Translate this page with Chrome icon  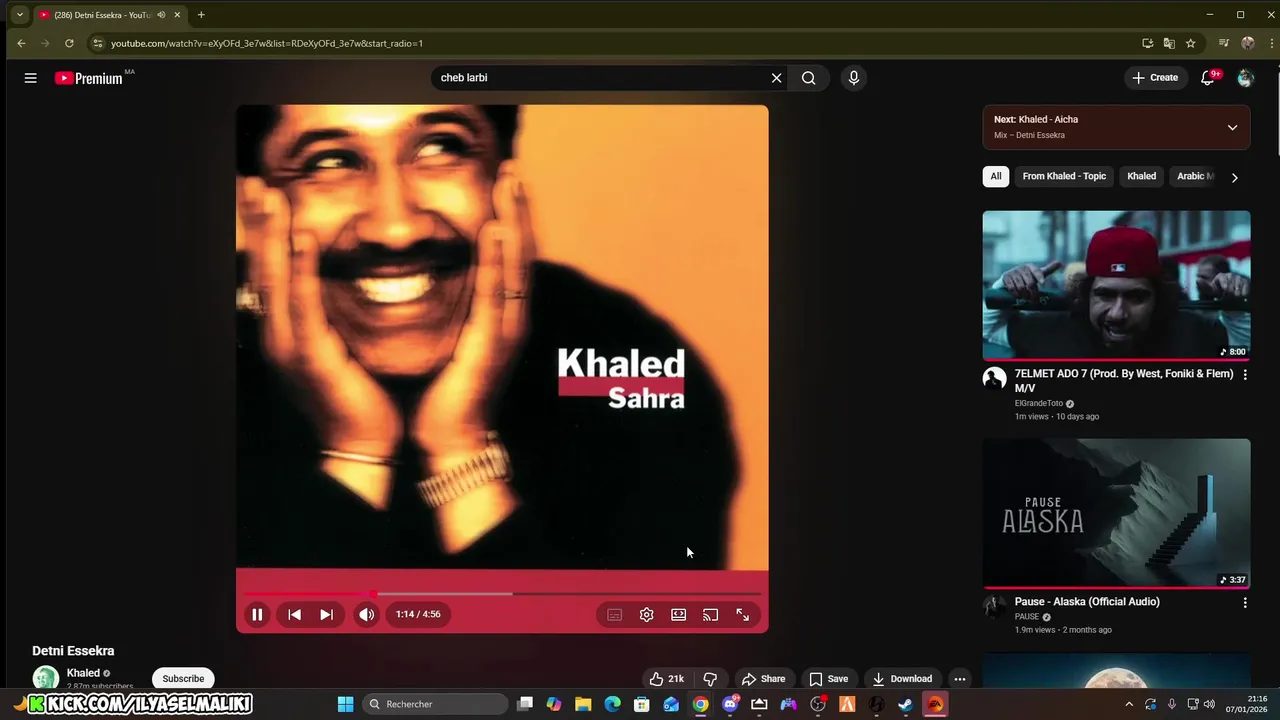tap(1169, 43)
